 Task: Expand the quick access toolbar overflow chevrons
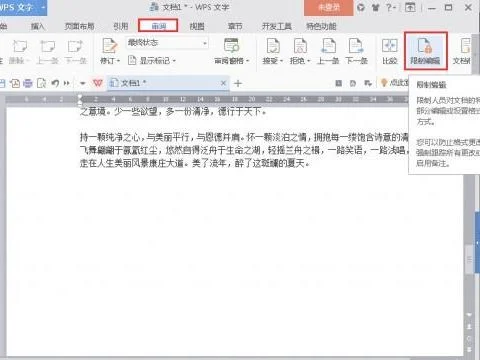click(x=67, y=83)
